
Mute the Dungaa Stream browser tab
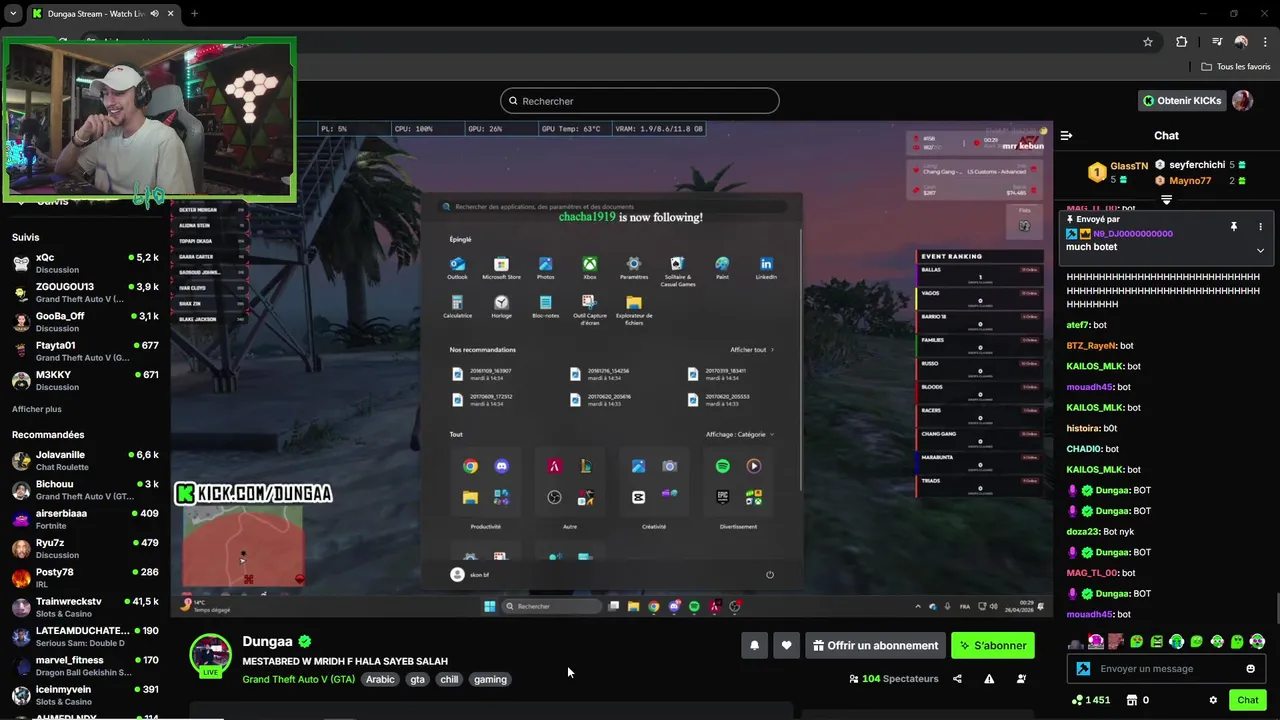(x=154, y=14)
